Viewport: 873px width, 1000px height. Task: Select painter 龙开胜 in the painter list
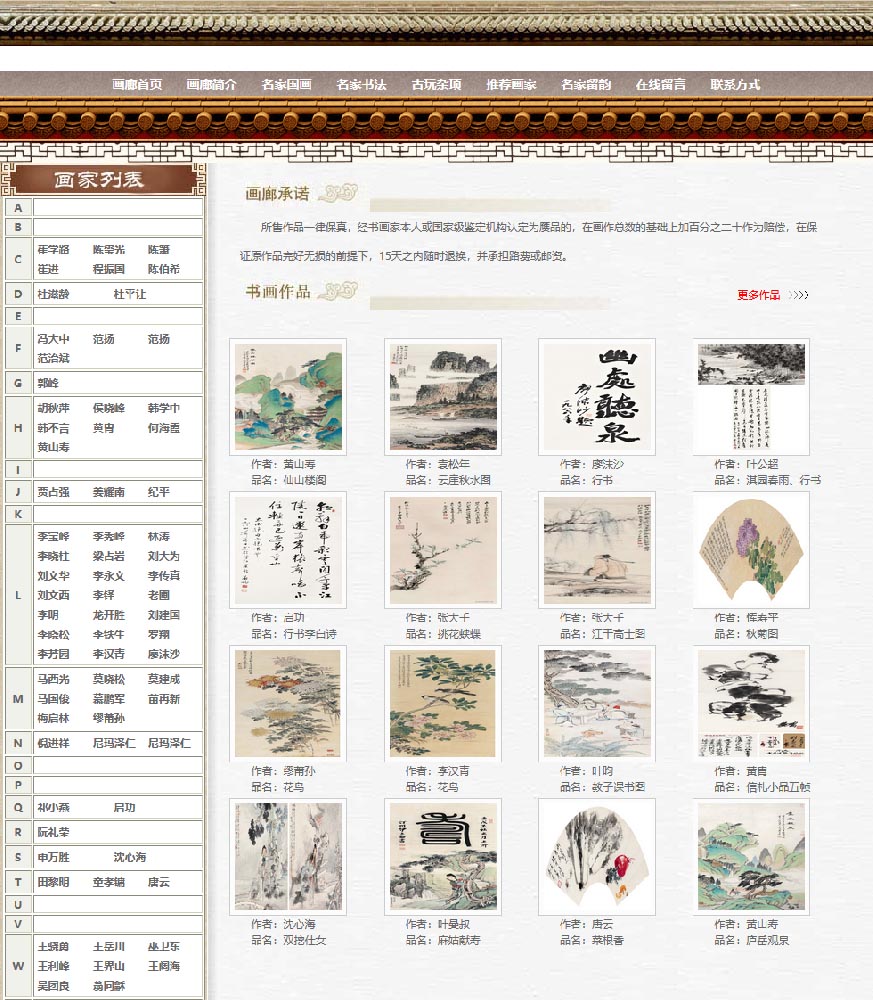109,615
